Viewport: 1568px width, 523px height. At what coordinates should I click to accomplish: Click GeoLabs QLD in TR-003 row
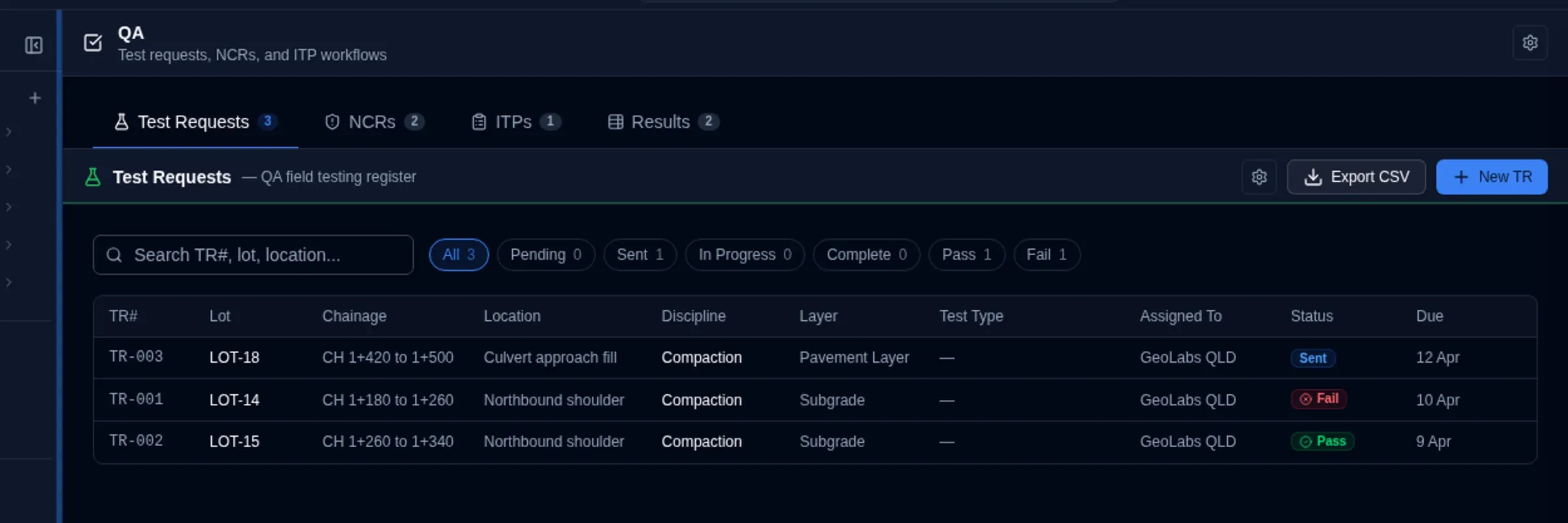point(1188,358)
